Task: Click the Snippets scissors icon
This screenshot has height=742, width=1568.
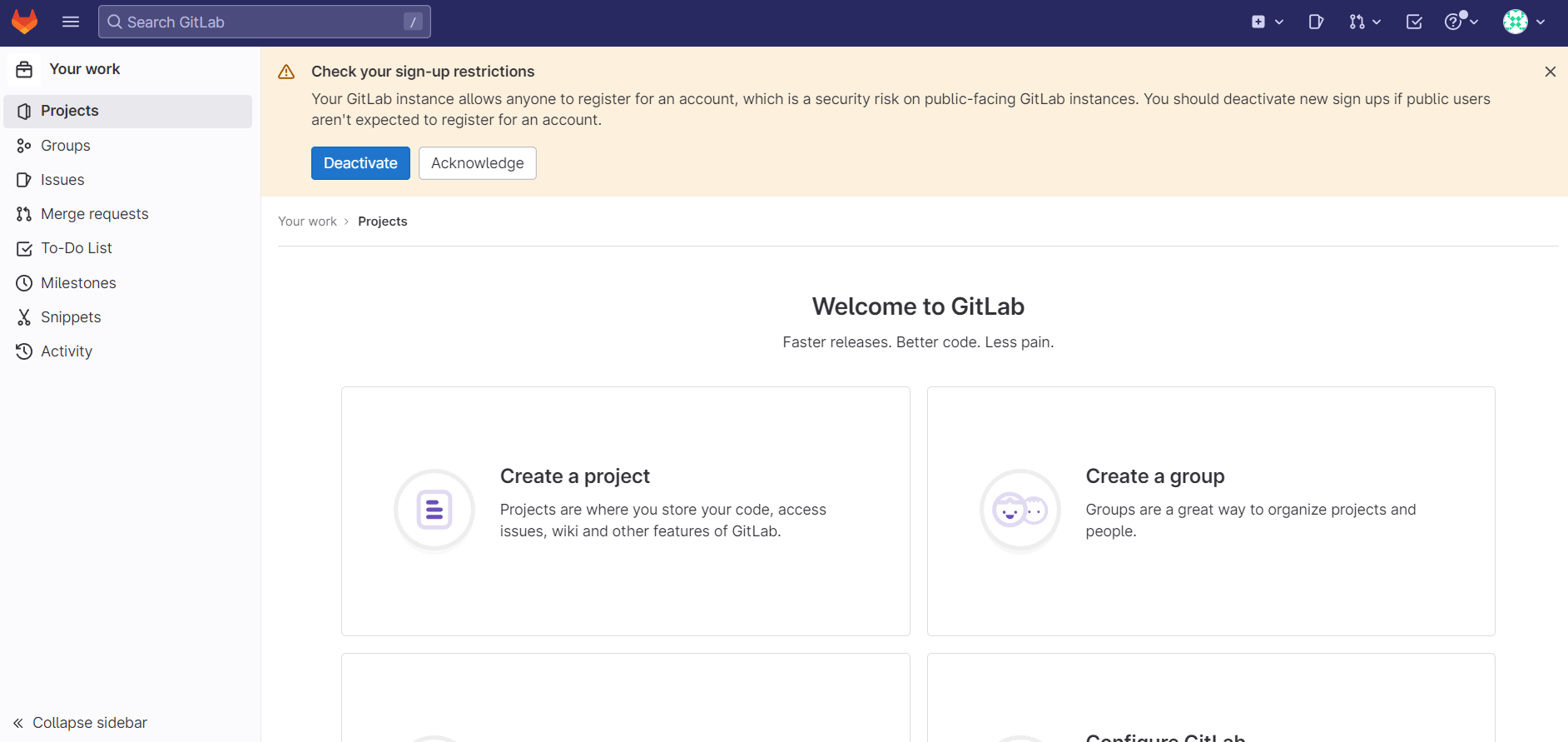Action: (24, 317)
